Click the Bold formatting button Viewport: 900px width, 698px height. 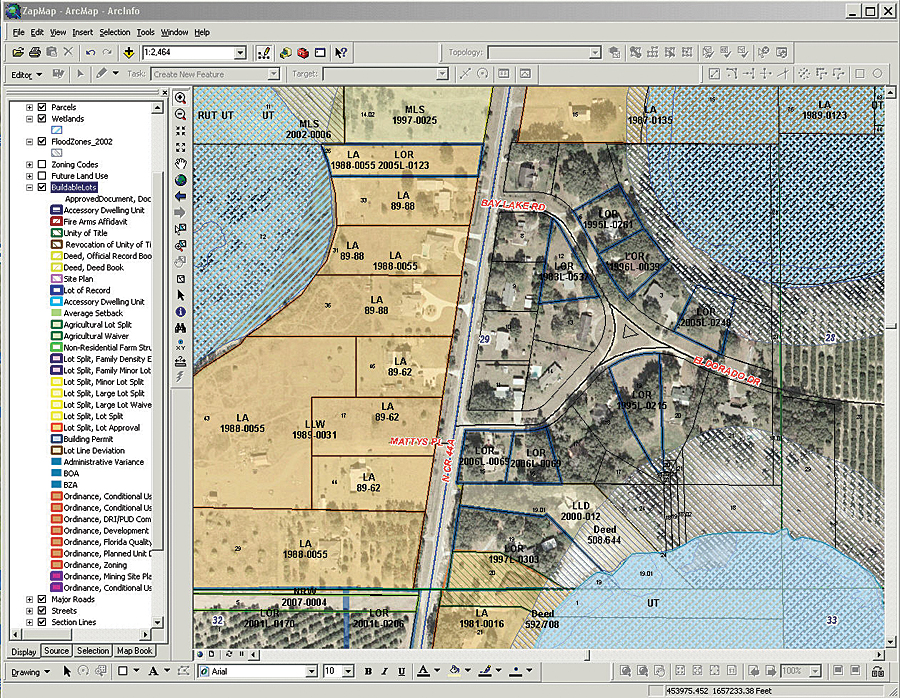(x=368, y=671)
